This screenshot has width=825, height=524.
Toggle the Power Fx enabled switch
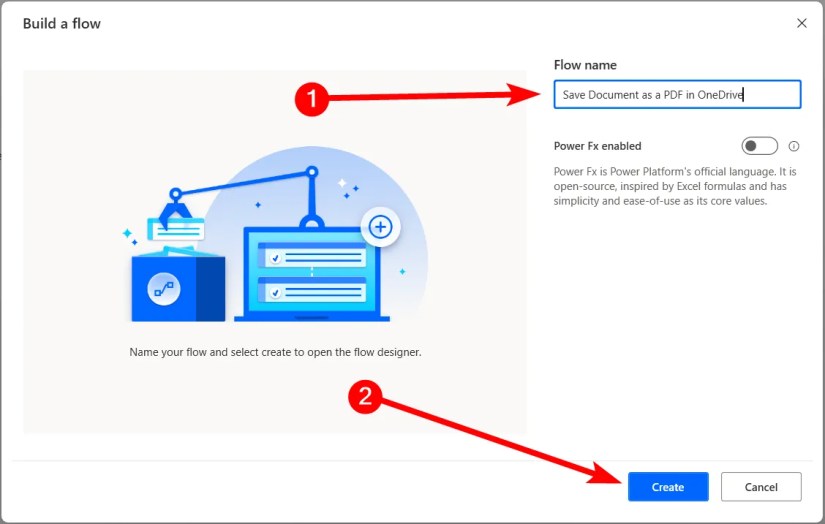tap(759, 146)
